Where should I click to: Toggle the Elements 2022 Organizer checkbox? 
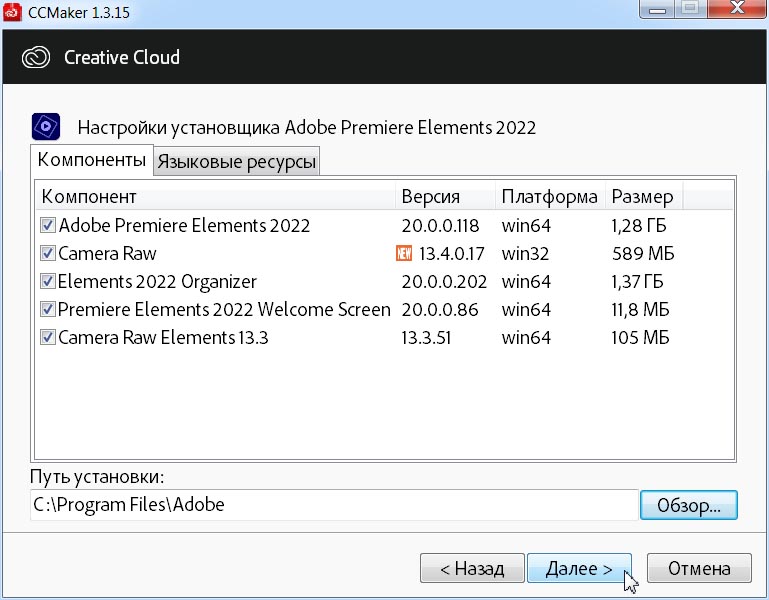[x=48, y=281]
